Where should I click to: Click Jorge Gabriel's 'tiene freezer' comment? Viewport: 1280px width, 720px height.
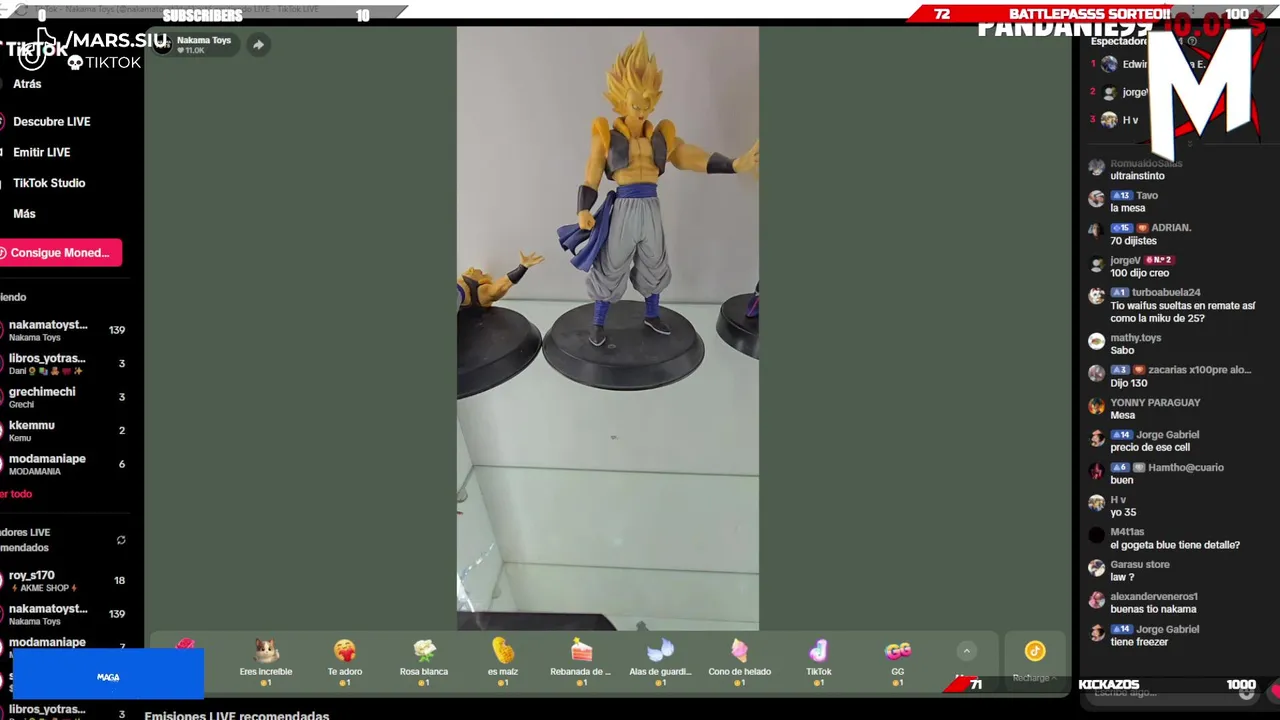coord(1138,642)
